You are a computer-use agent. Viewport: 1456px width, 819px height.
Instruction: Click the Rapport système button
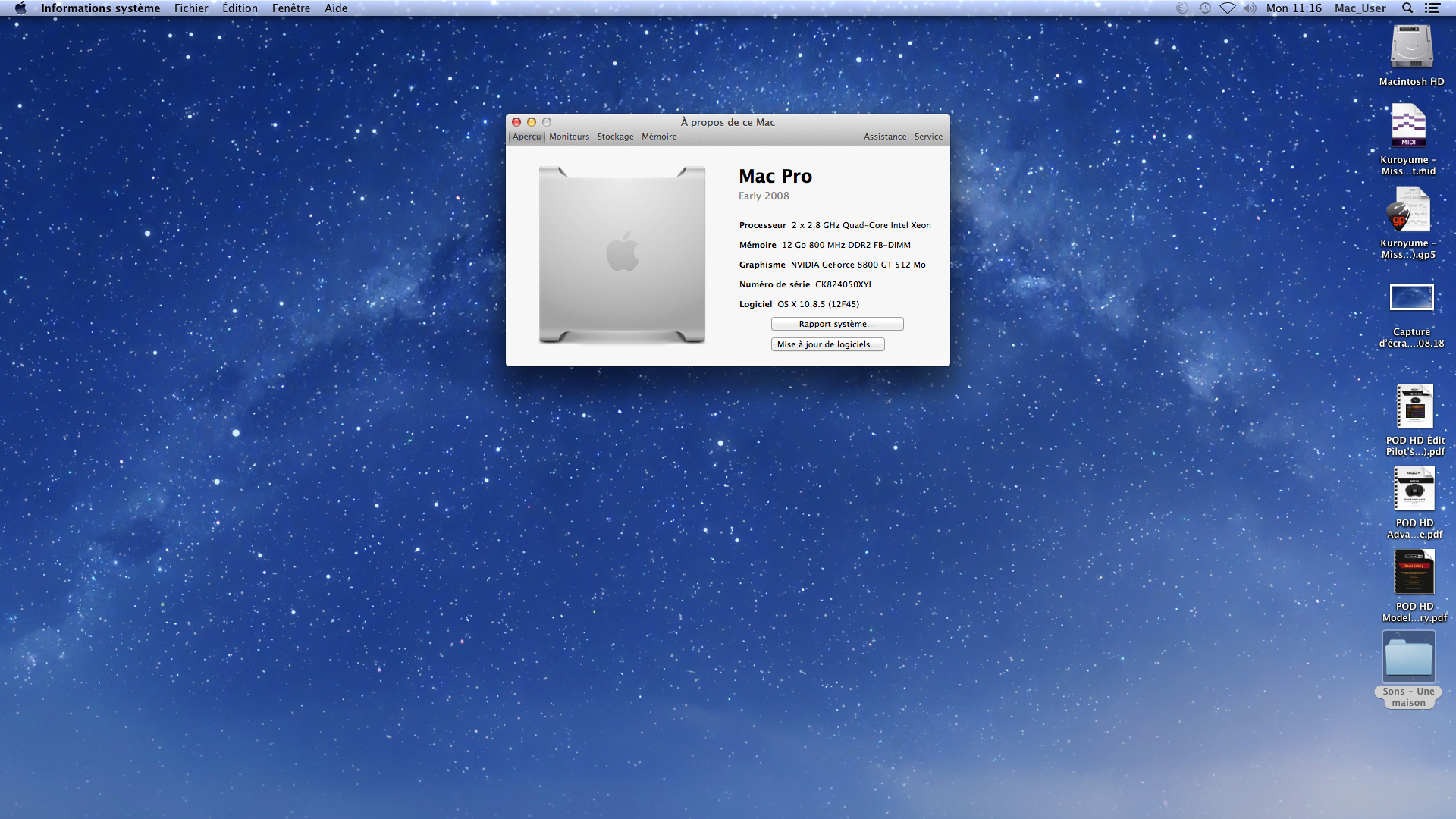836,324
